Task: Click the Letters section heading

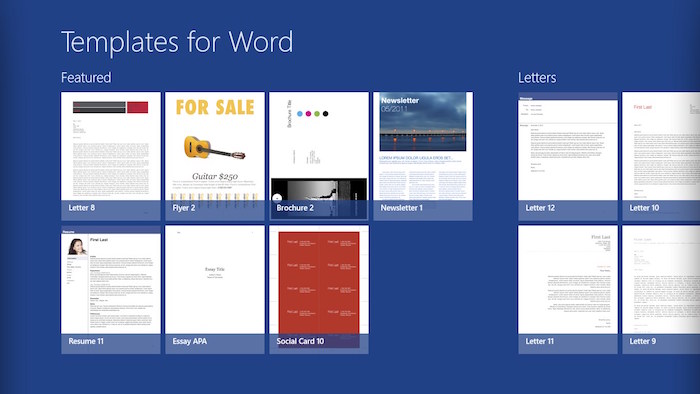Action: [537, 78]
